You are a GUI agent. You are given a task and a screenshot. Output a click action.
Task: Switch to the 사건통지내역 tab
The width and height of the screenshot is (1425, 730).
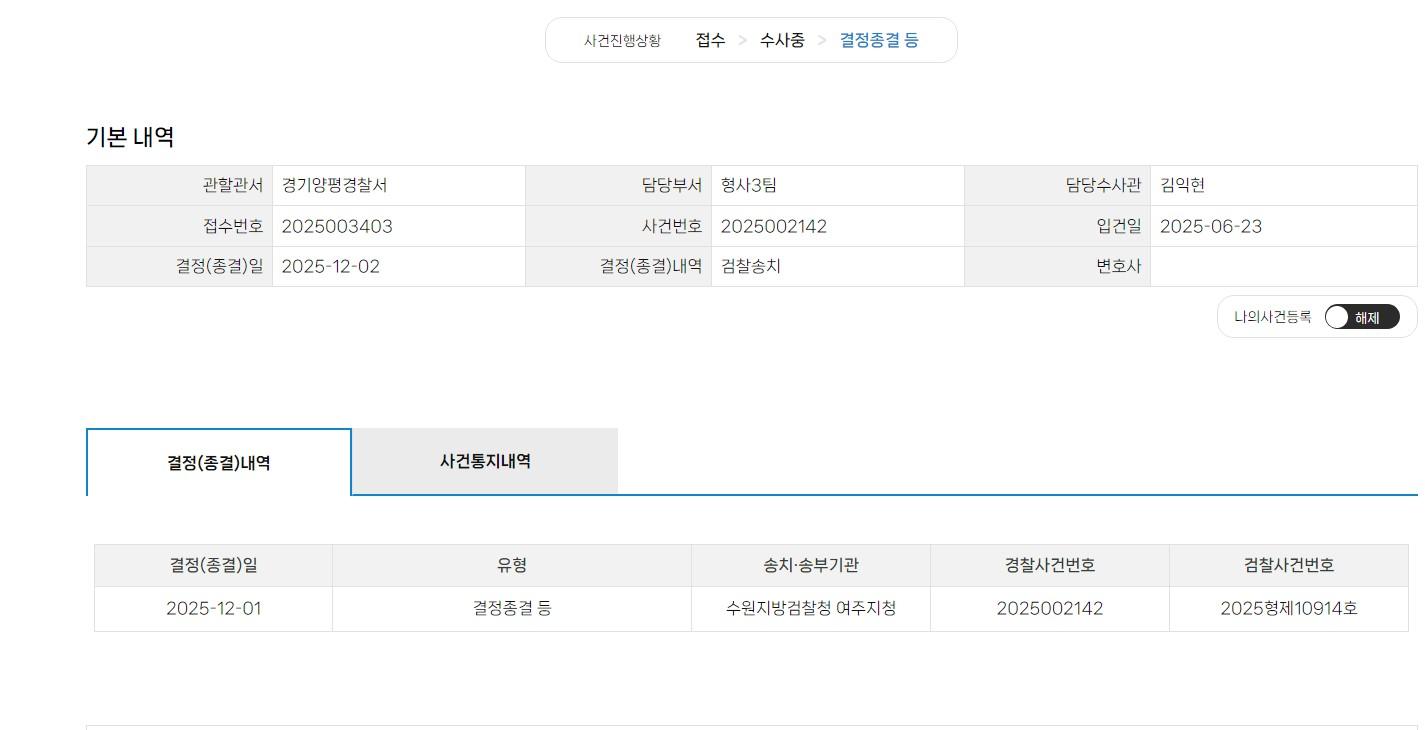pyautogui.click(x=485, y=461)
